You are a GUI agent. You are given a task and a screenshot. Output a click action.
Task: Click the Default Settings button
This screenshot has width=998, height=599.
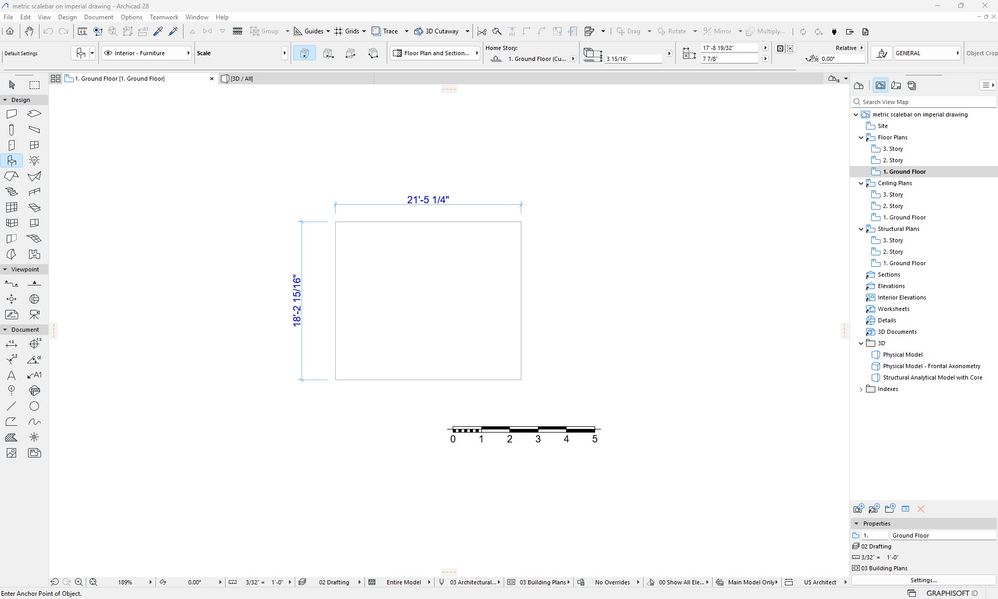21,53
